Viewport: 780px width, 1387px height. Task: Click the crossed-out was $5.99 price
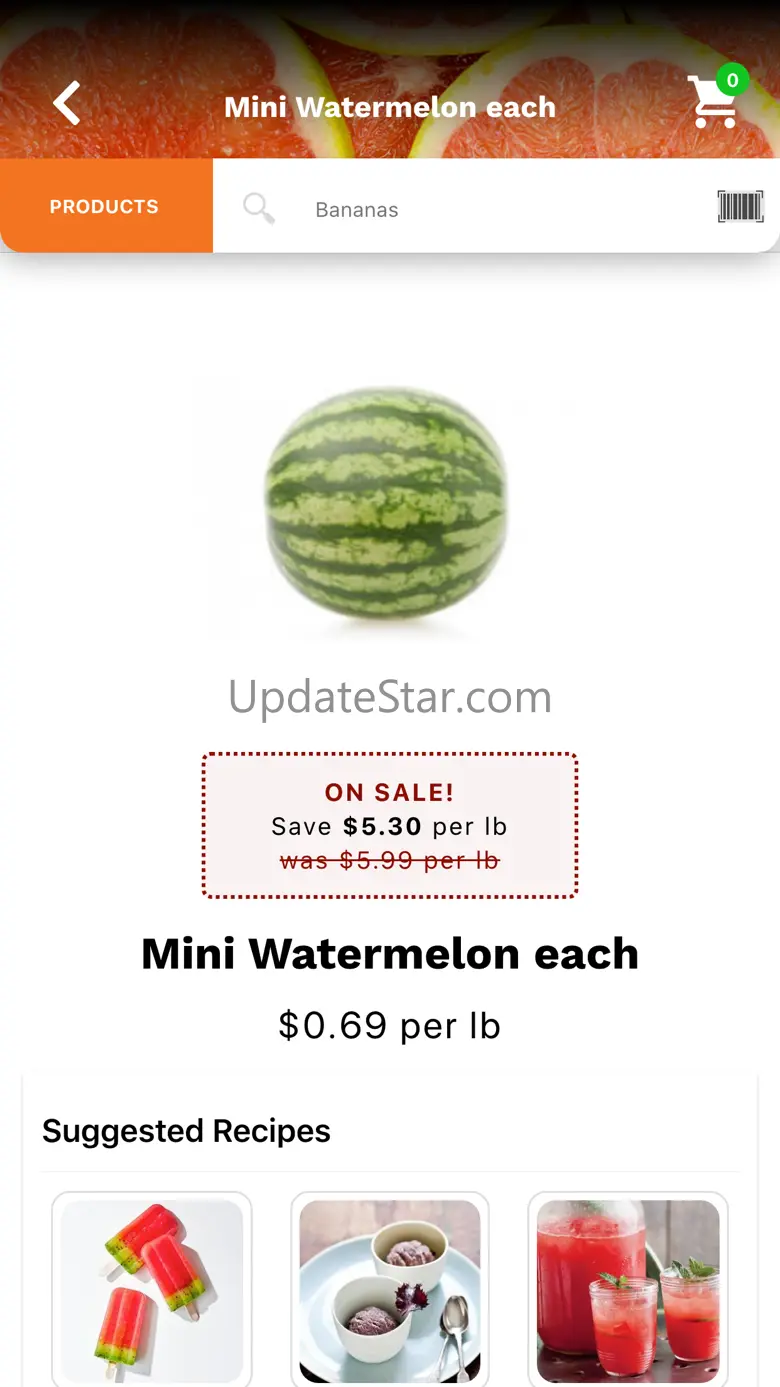tap(390, 861)
